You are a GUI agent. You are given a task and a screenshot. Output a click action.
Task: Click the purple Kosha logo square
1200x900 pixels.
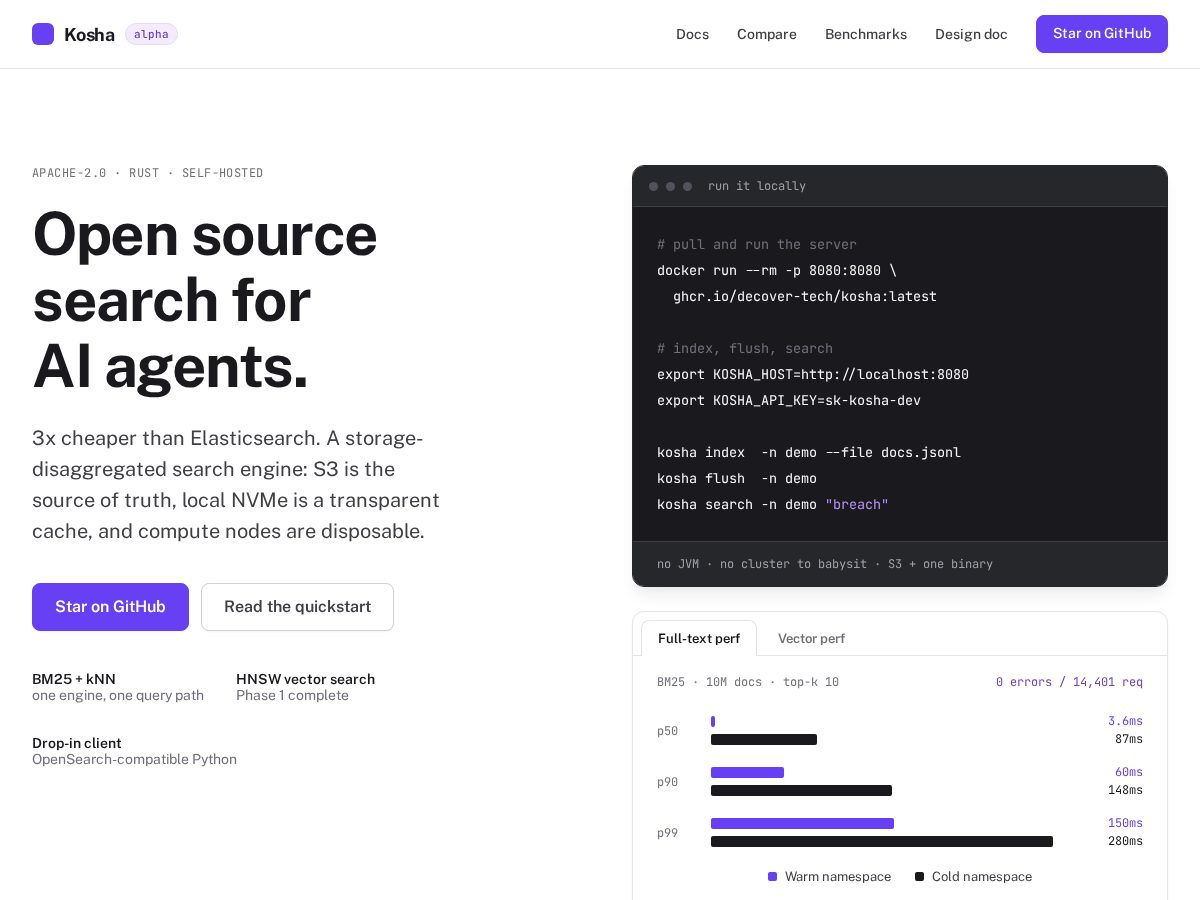click(x=43, y=34)
